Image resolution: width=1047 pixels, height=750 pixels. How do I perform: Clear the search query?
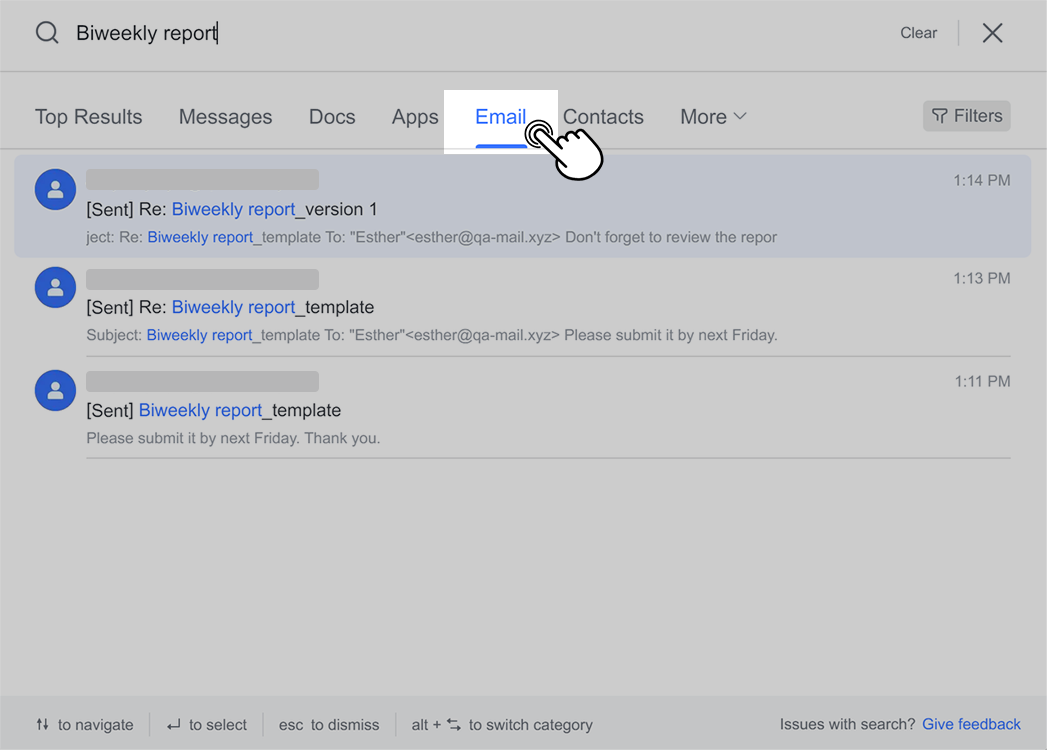(918, 32)
